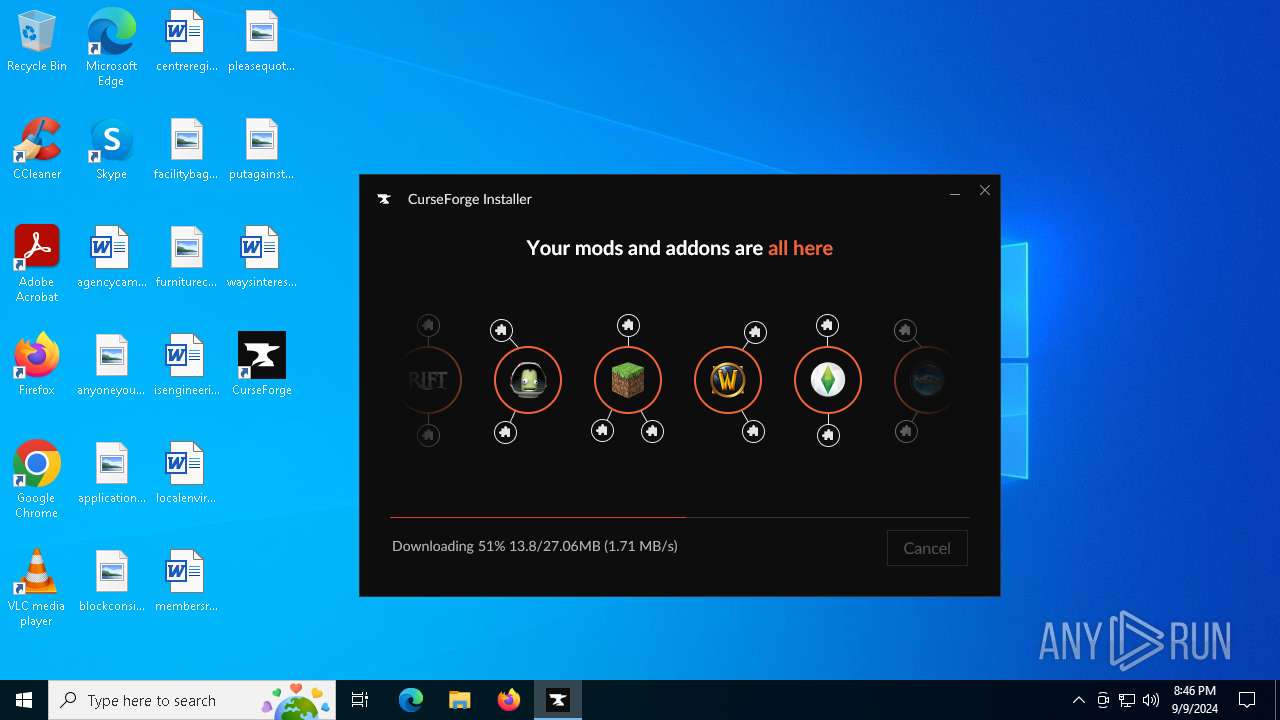Select the furniturec... image file

(186, 256)
